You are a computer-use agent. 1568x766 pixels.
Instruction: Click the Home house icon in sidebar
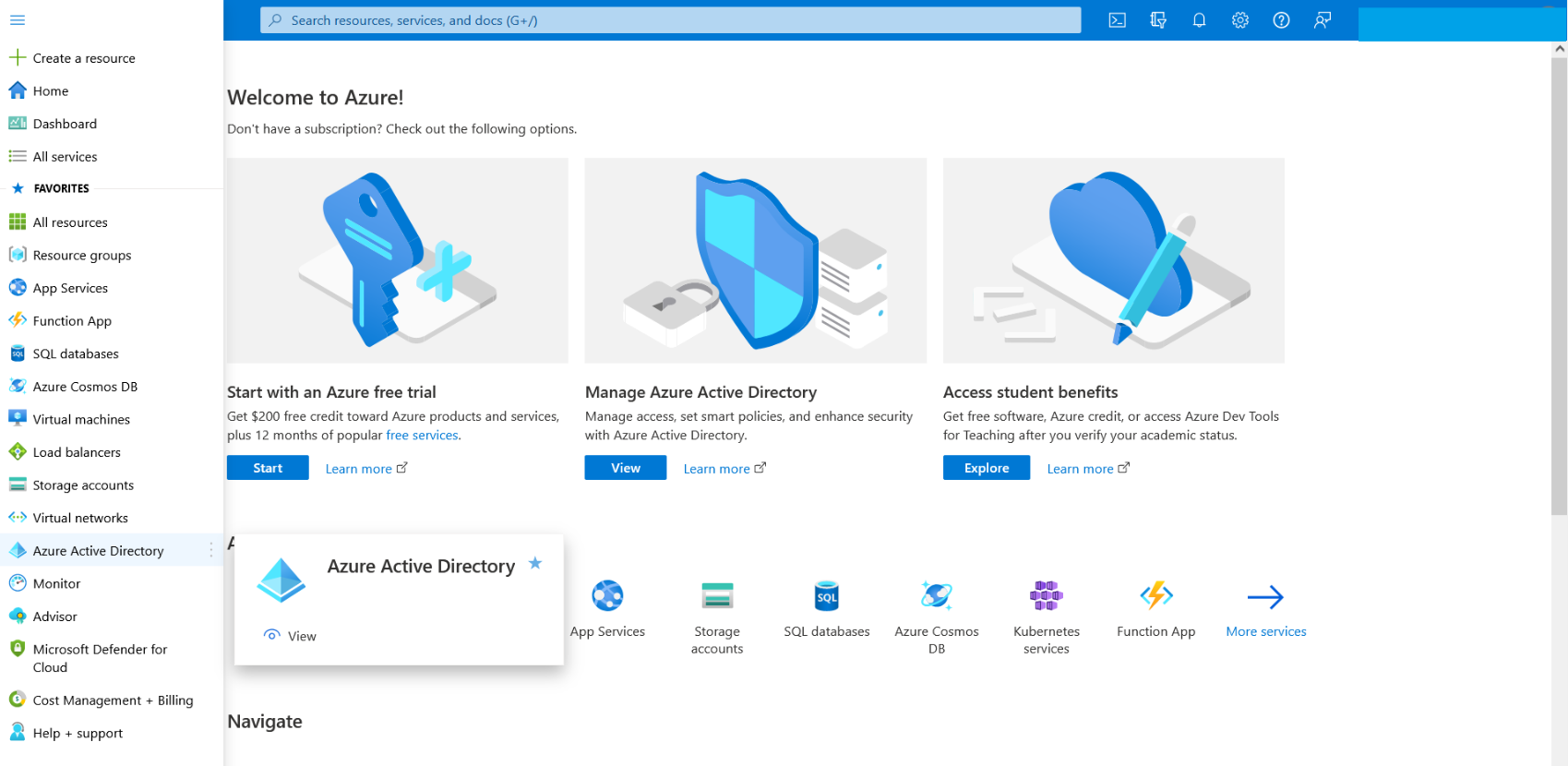(18, 90)
